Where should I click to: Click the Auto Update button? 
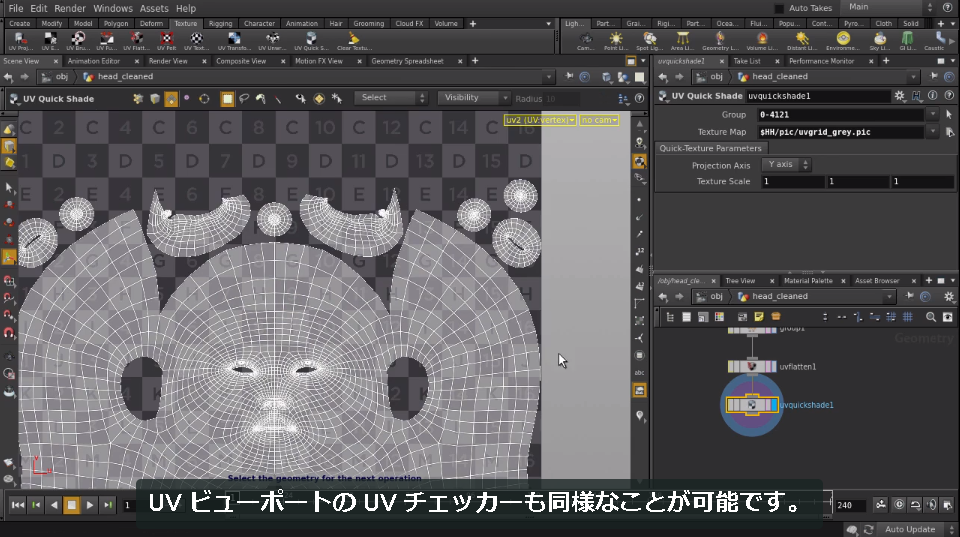coord(910,529)
